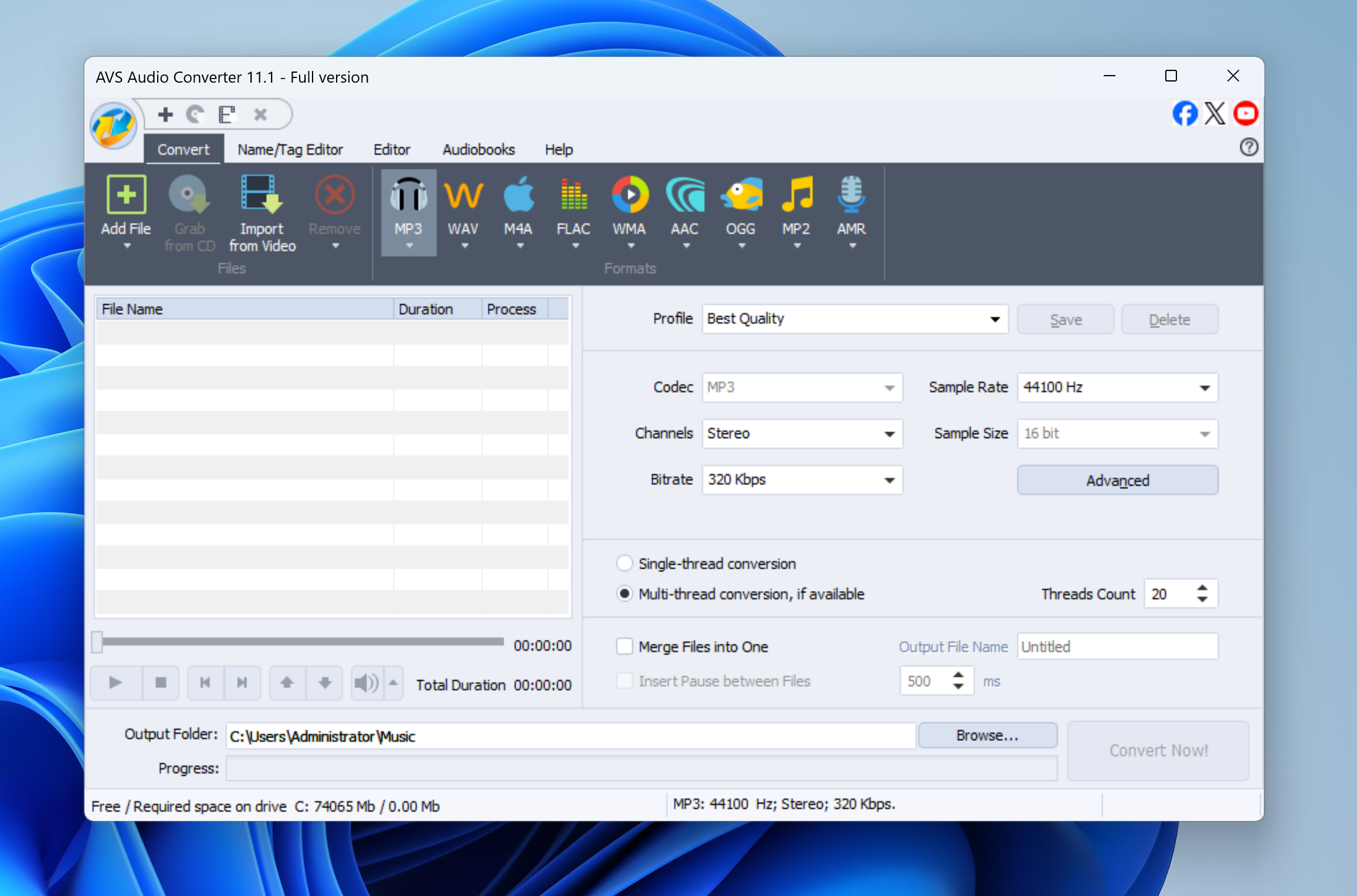Expand the volume control arrow
The height and width of the screenshot is (896, 1357).
(x=393, y=683)
